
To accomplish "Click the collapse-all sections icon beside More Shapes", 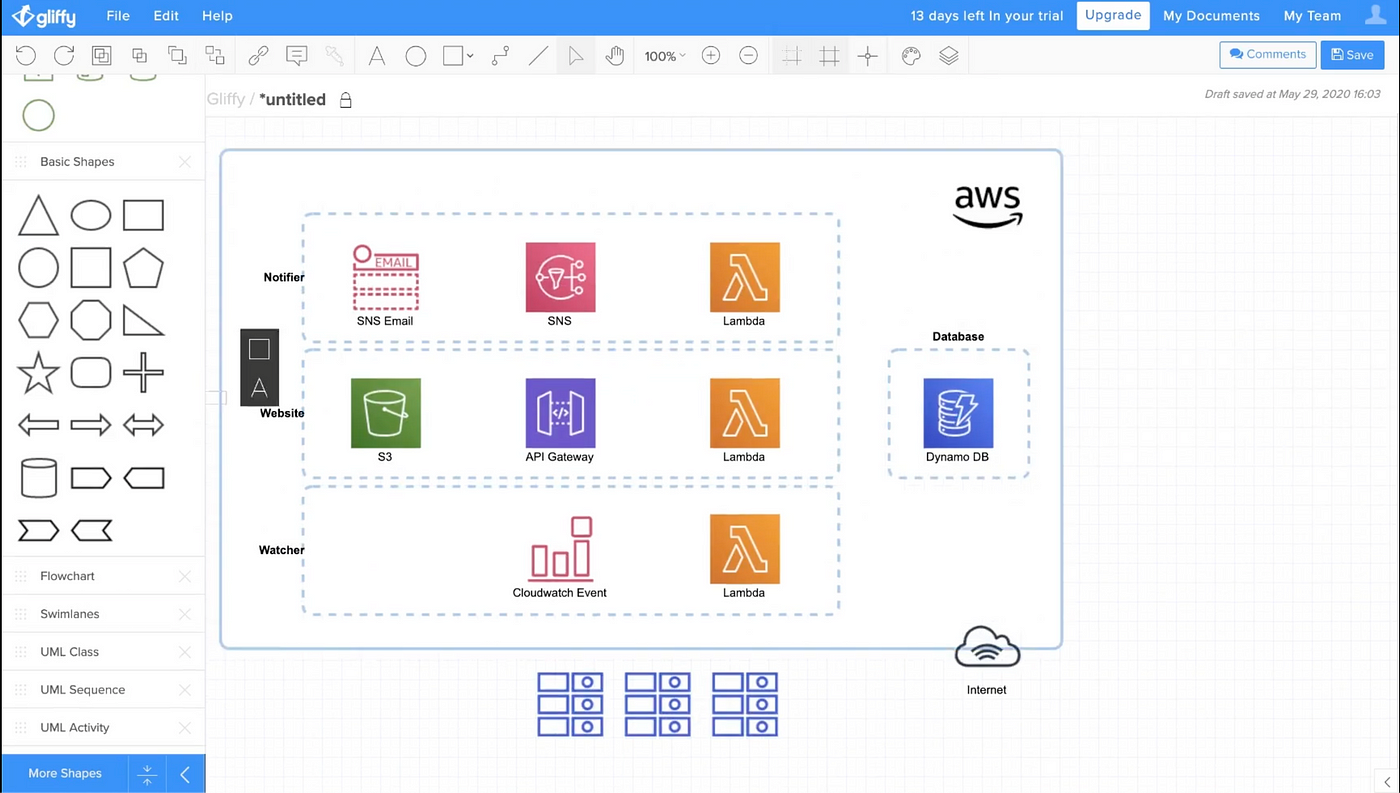I will click(147, 774).
